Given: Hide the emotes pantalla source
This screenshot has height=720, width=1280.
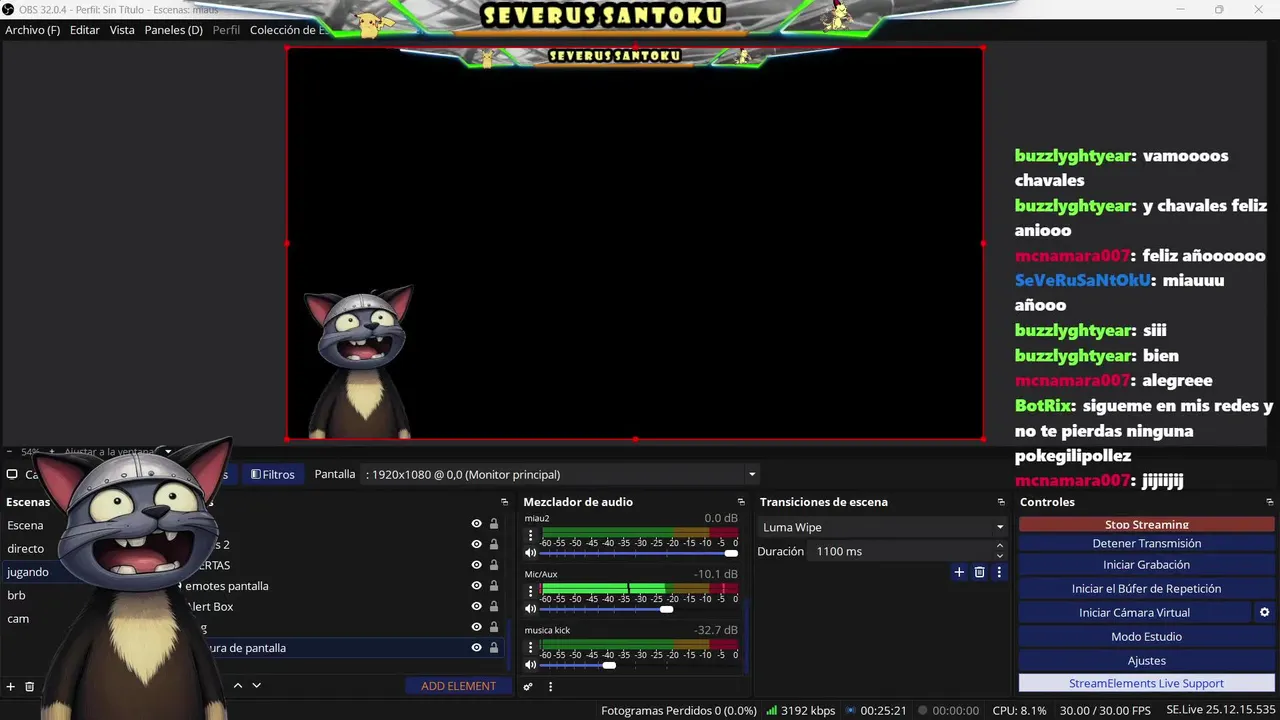Looking at the screenshot, I should [476, 586].
